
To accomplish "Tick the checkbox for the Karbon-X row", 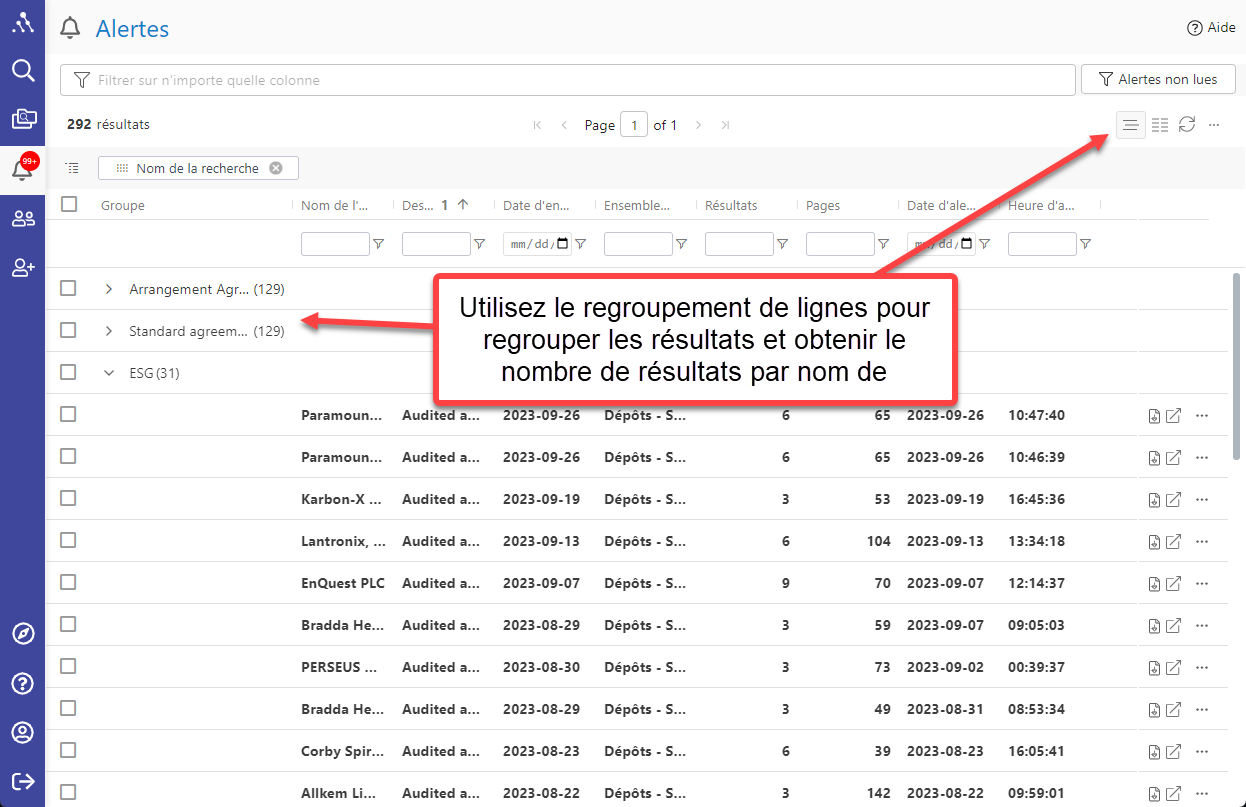I will 68,498.
